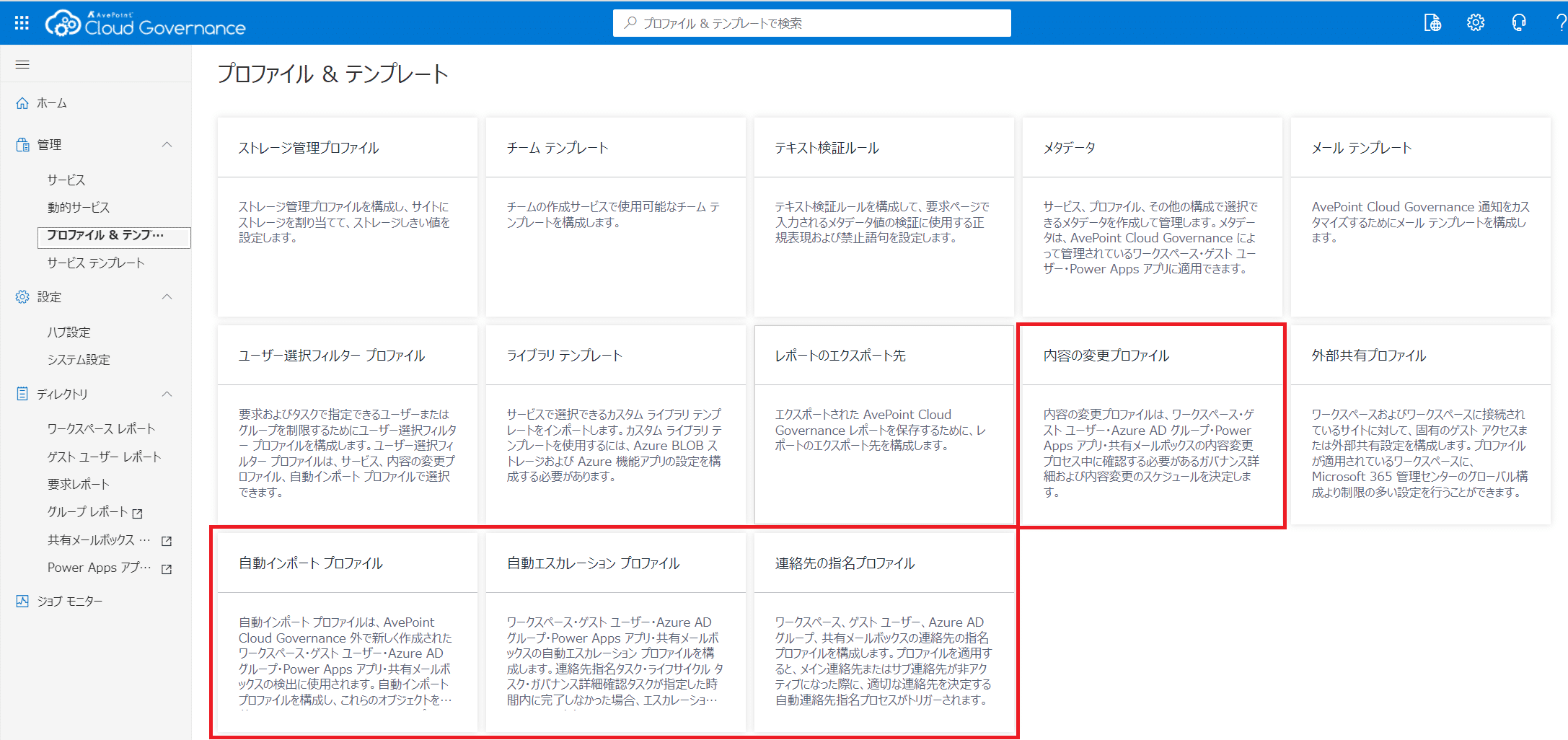1568x740 pixels.
Task: Open the メタデータ card
Action: pyautogui.click(x=1153, y=217)
